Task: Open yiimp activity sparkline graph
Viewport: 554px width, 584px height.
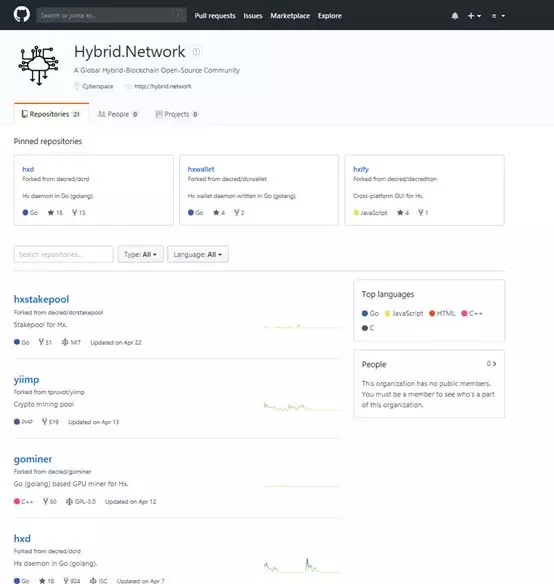Action: point(302,407)
